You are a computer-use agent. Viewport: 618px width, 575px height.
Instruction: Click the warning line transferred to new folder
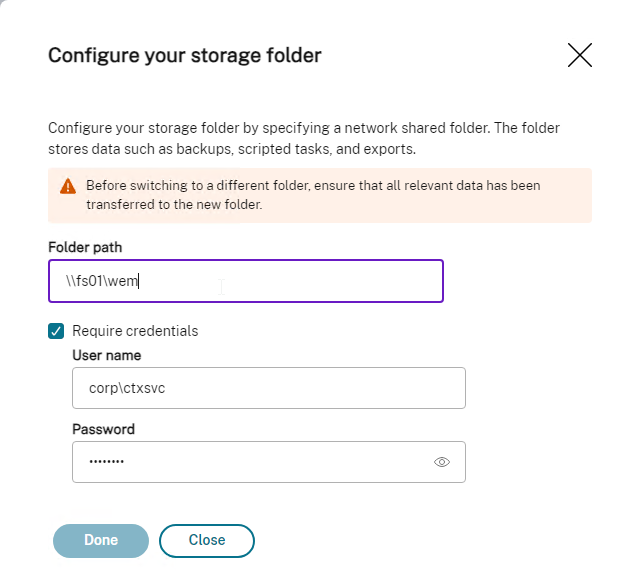pyautogui.click(x=174, y=204)
